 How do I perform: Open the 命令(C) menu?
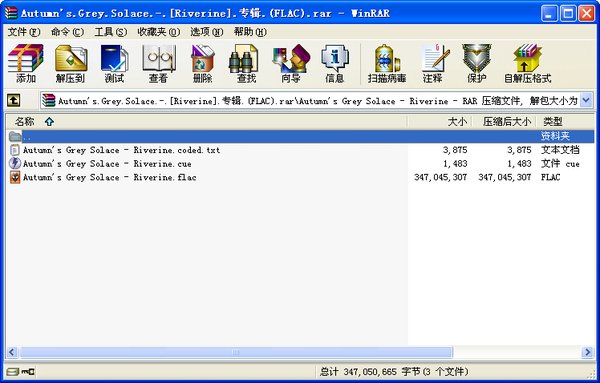pos(67,32)
